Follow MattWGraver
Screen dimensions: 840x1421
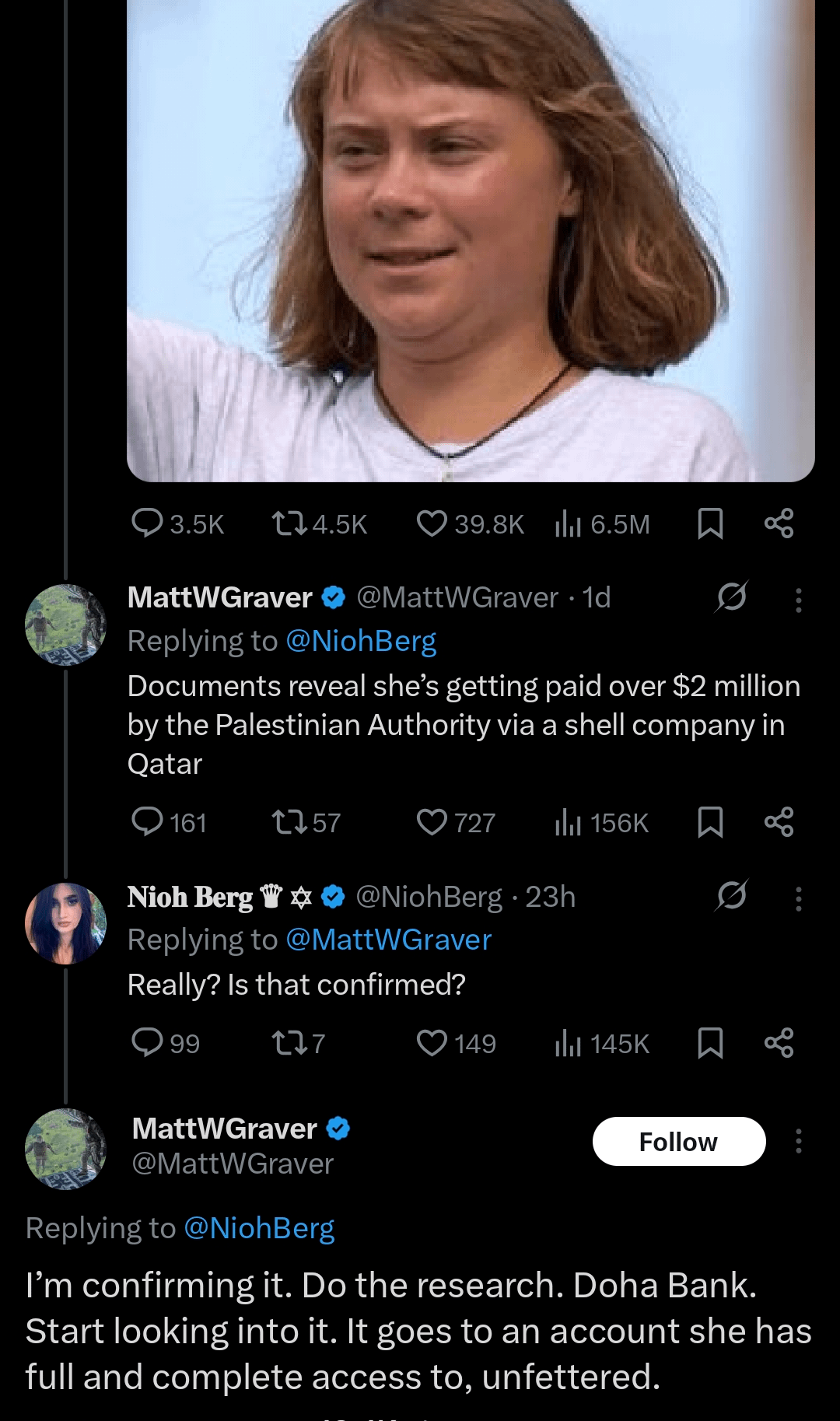tap(678, 1141)
